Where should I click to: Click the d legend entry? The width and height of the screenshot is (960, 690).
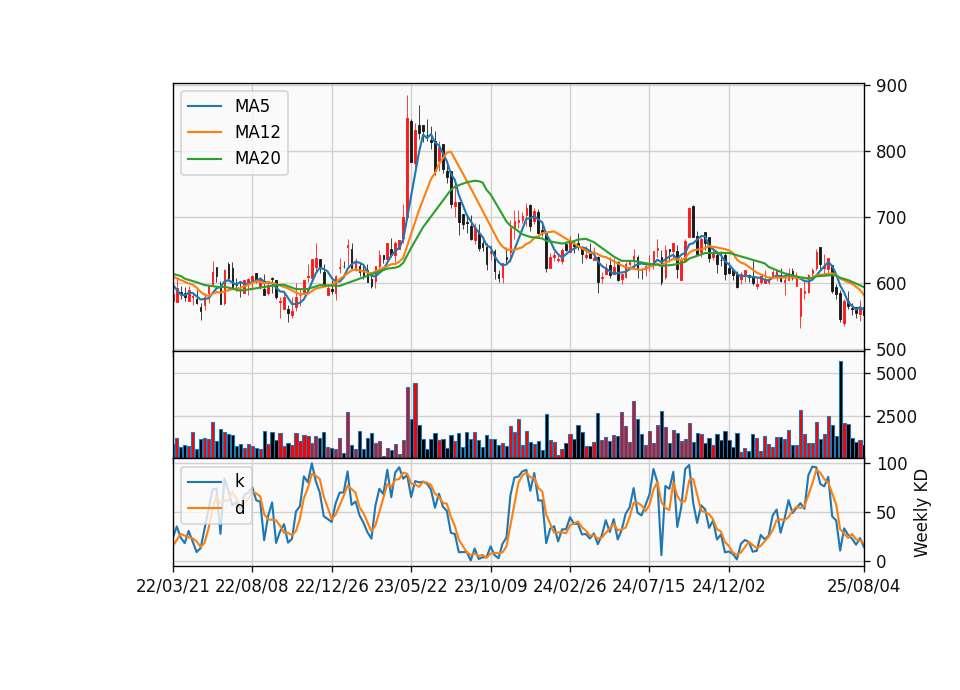(x=239, y=508)
